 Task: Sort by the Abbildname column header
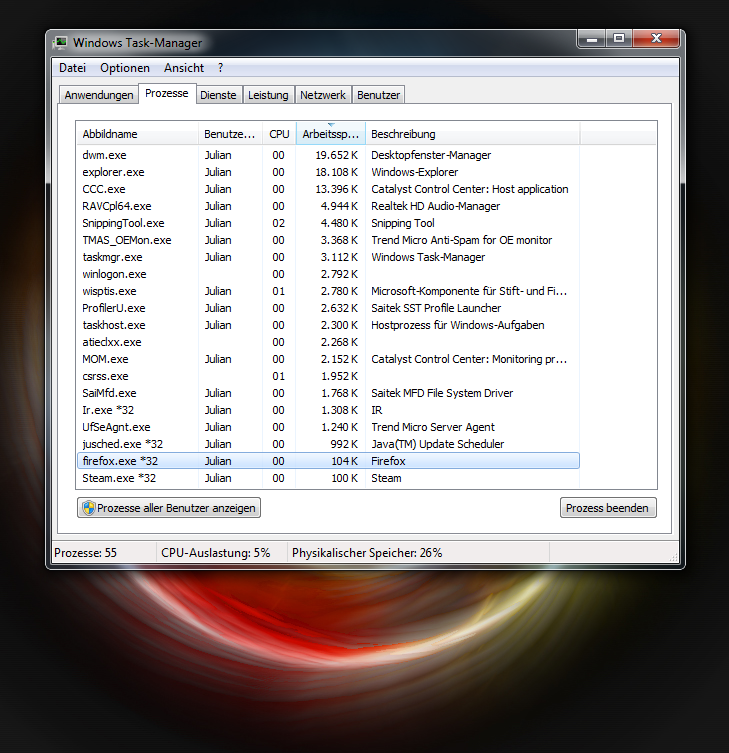[137, 134]
